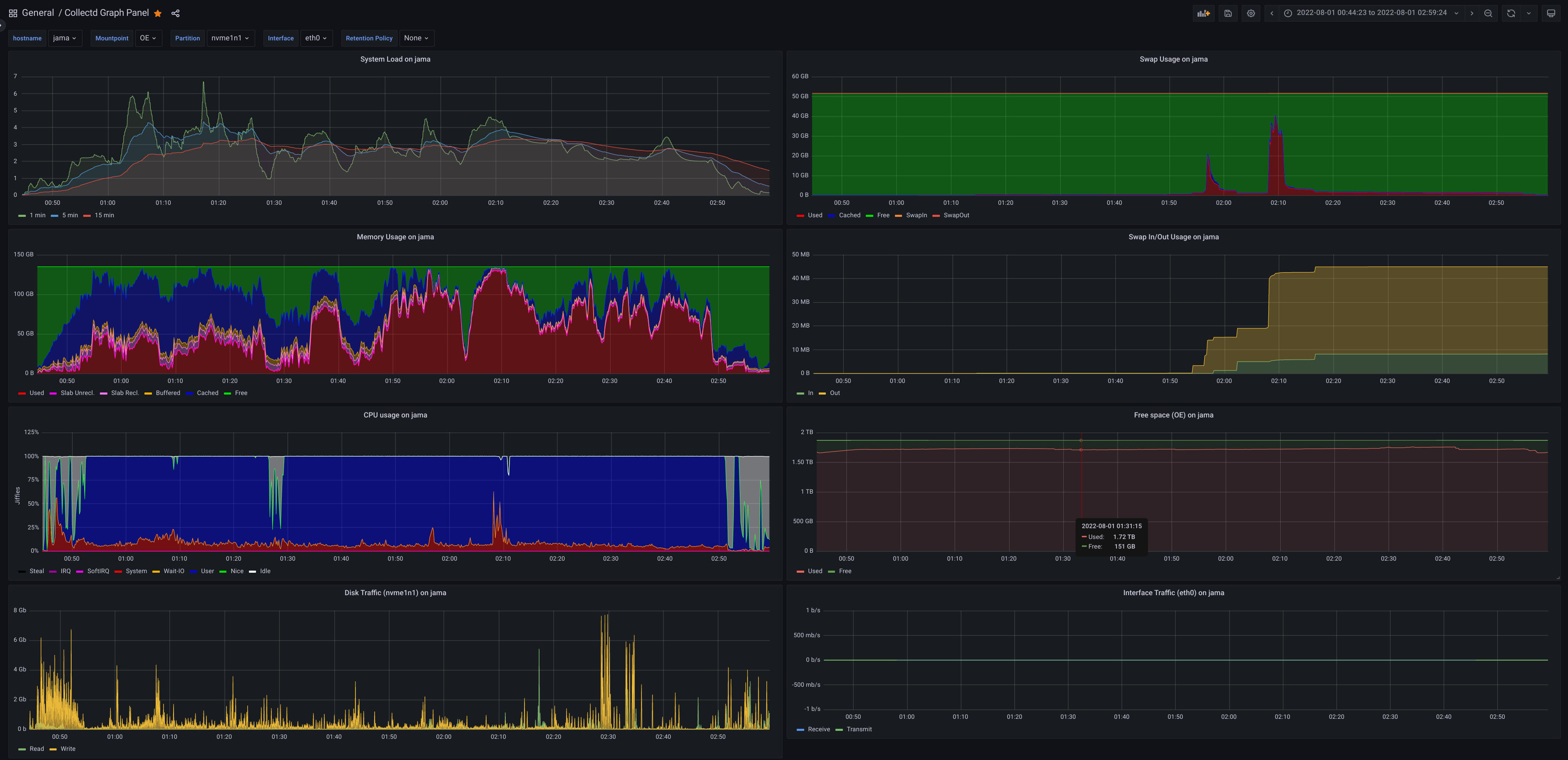The image size is (1568, 760).
Task: Toggle the '15 min' series in the System Load legend
Action: (104, 216)
